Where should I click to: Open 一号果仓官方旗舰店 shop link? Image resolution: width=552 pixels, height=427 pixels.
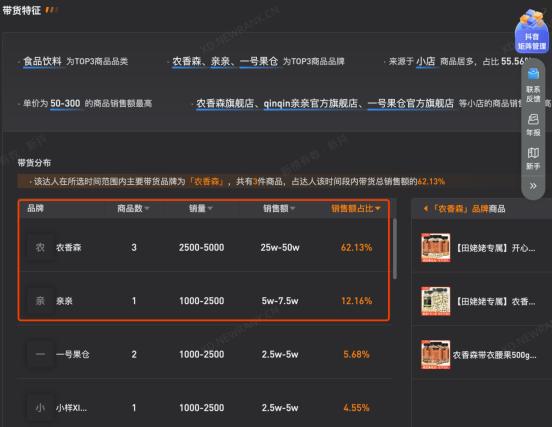tap(410, 103)
